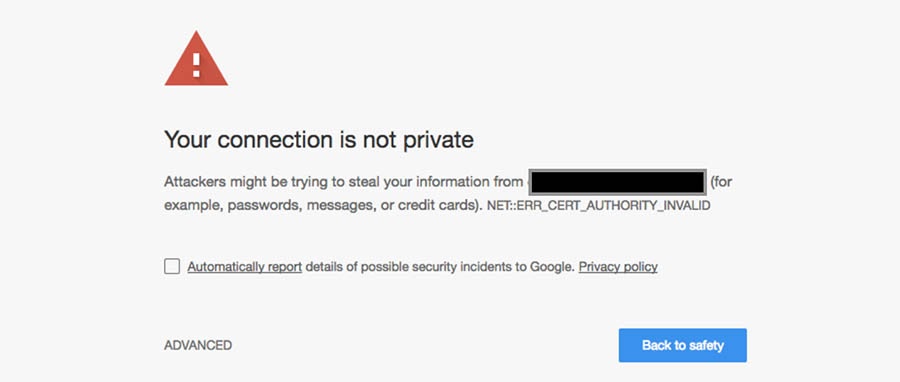This screenshot has width=900, height=382.
Task: Click the red warning triangle icon
Action: click(196, 59)
